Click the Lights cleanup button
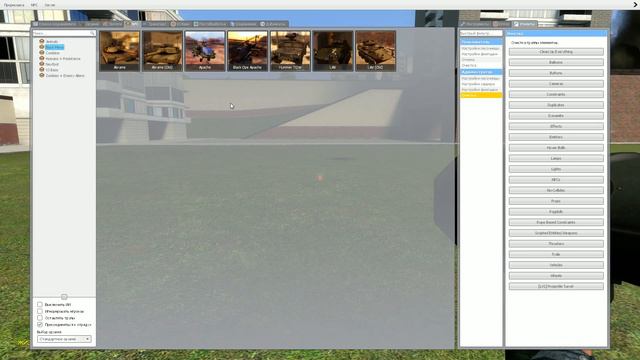 point(556,169)
